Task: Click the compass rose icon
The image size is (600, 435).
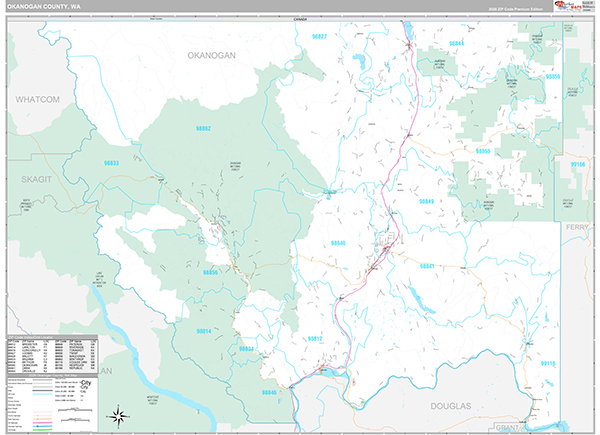Action: pyautogui.click(x=118, y=416)
